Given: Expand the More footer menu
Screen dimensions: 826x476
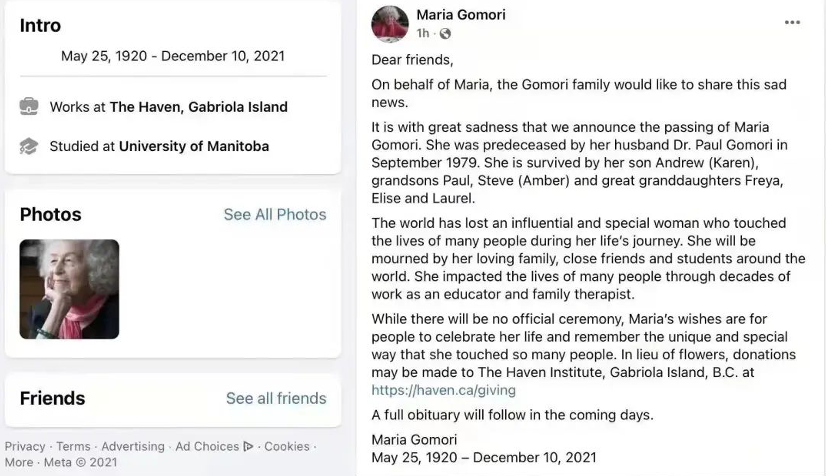Looking at the screenshot, I should (x=18, y=462).
